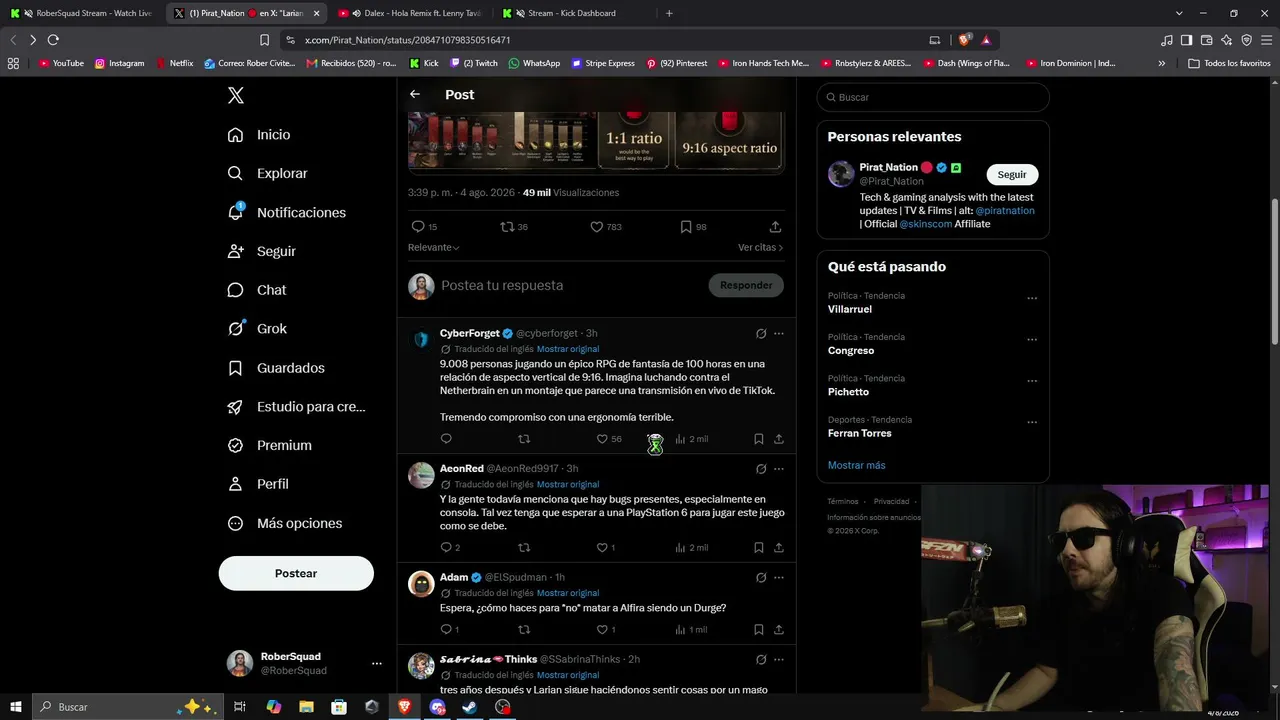Open File Explorer from the taskbar
This screenshot has width=1280, height=720.
click(307, 707)
